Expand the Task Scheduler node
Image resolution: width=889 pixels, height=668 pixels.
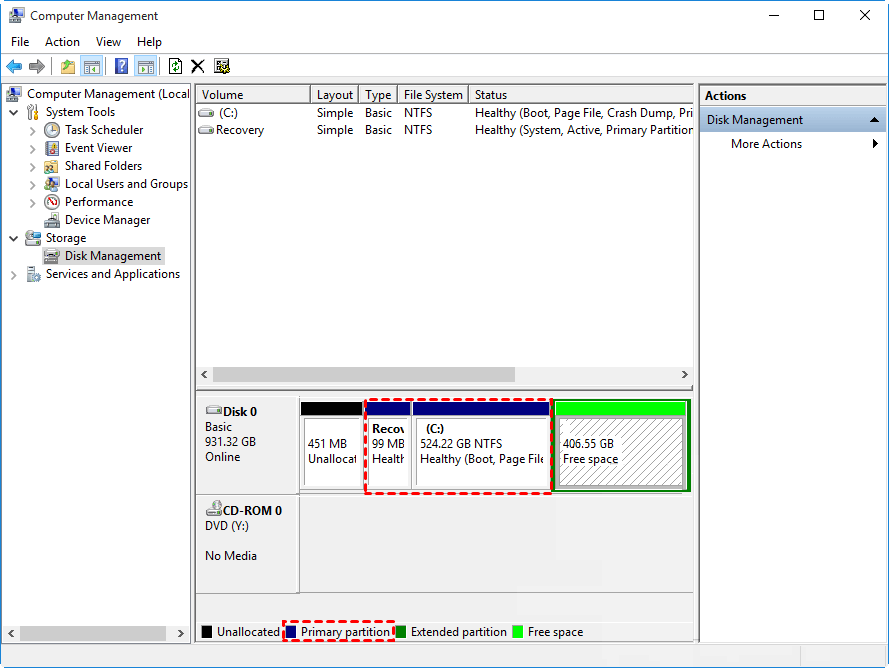click(x=33, y=130)
